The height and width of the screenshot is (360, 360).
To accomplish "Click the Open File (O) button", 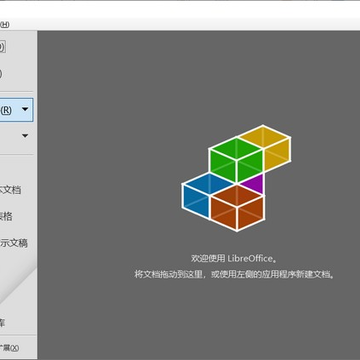I will coord(3,47).
